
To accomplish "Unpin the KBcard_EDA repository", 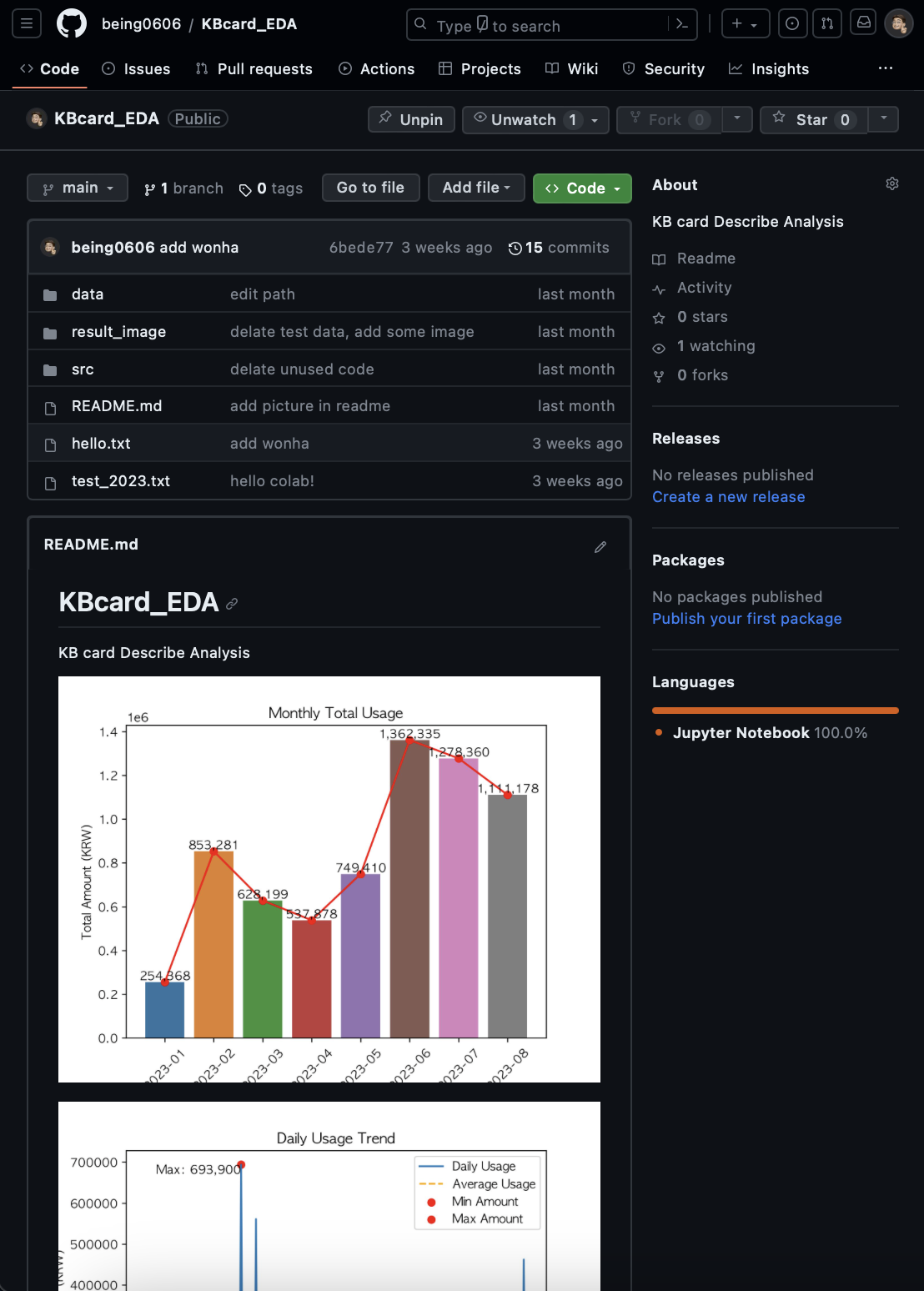I will point(411,119).
